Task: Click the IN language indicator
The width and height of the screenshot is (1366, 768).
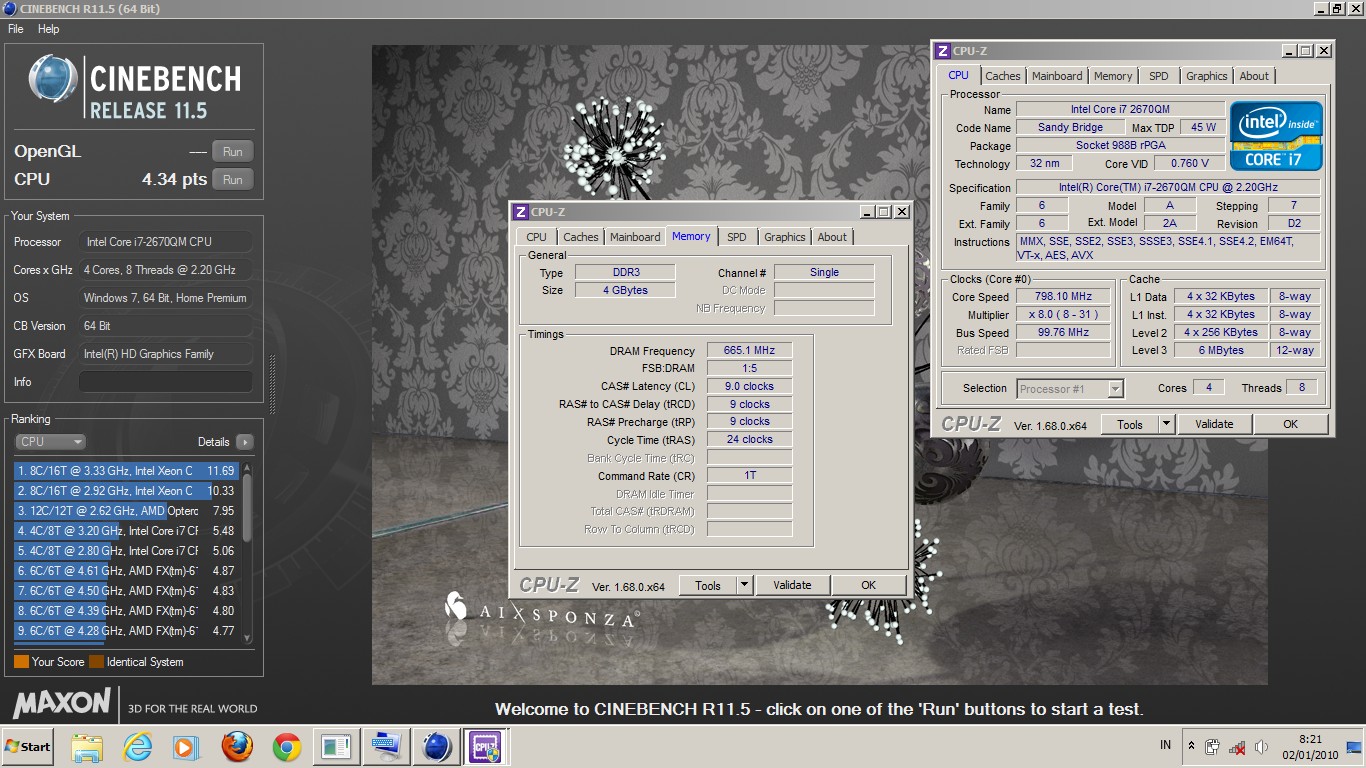Action: click(1165, 745)
